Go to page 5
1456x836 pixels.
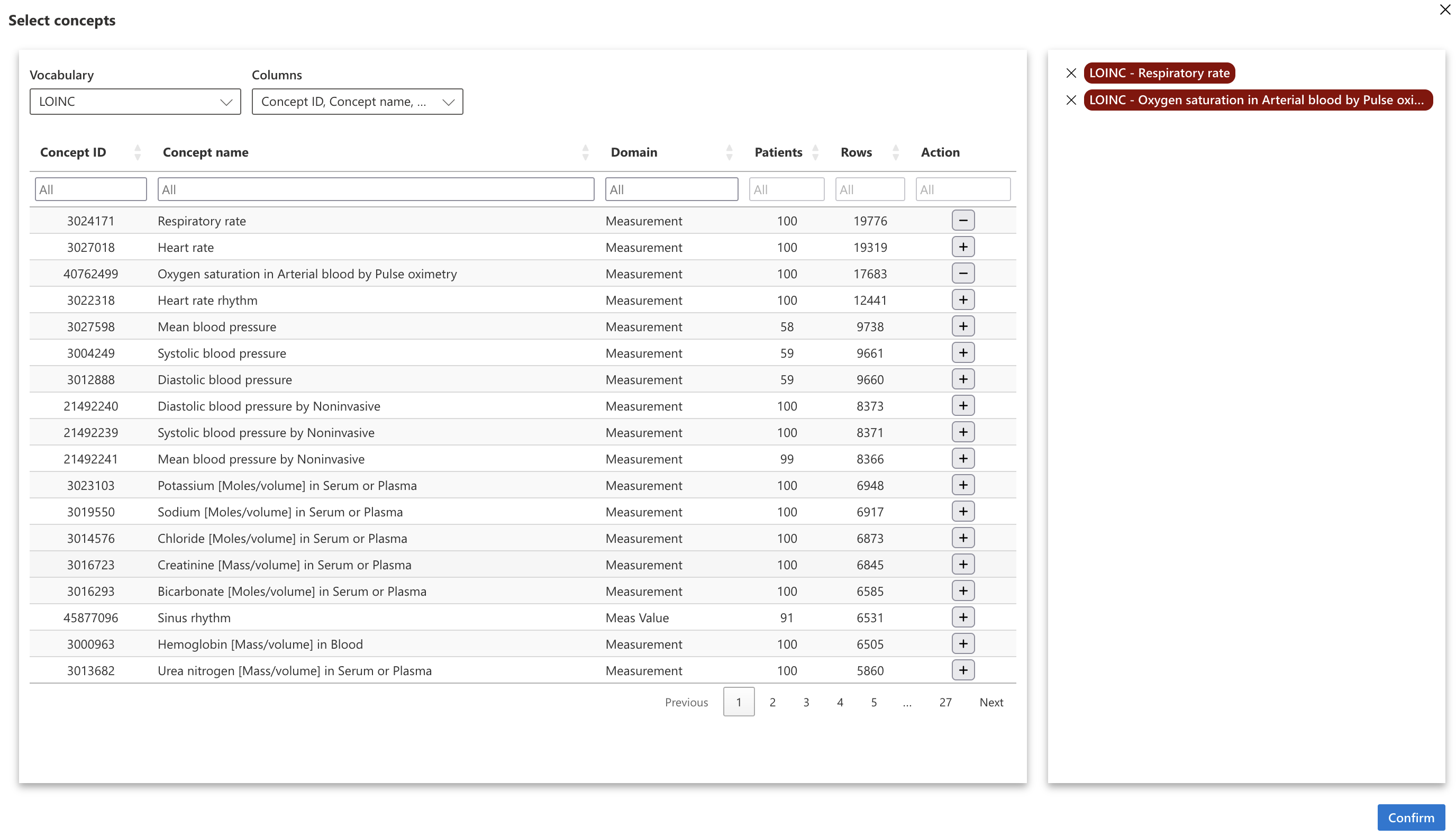point(874,702)
